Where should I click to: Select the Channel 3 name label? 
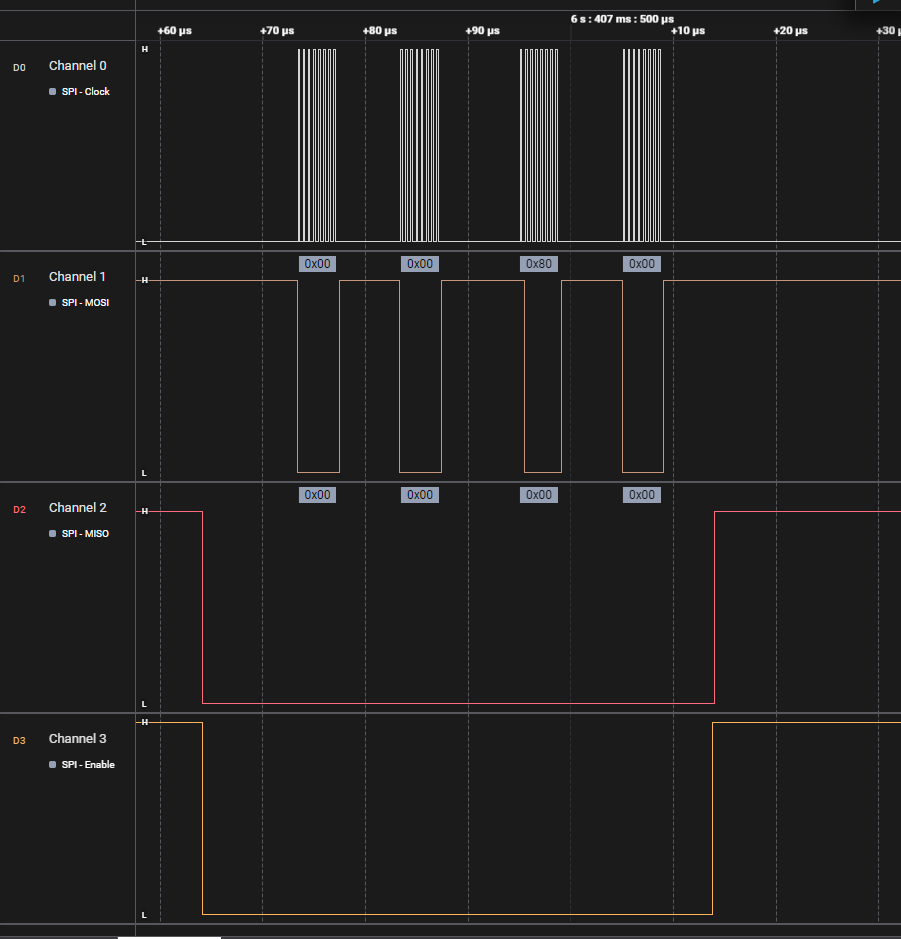(x=77, y=739)
